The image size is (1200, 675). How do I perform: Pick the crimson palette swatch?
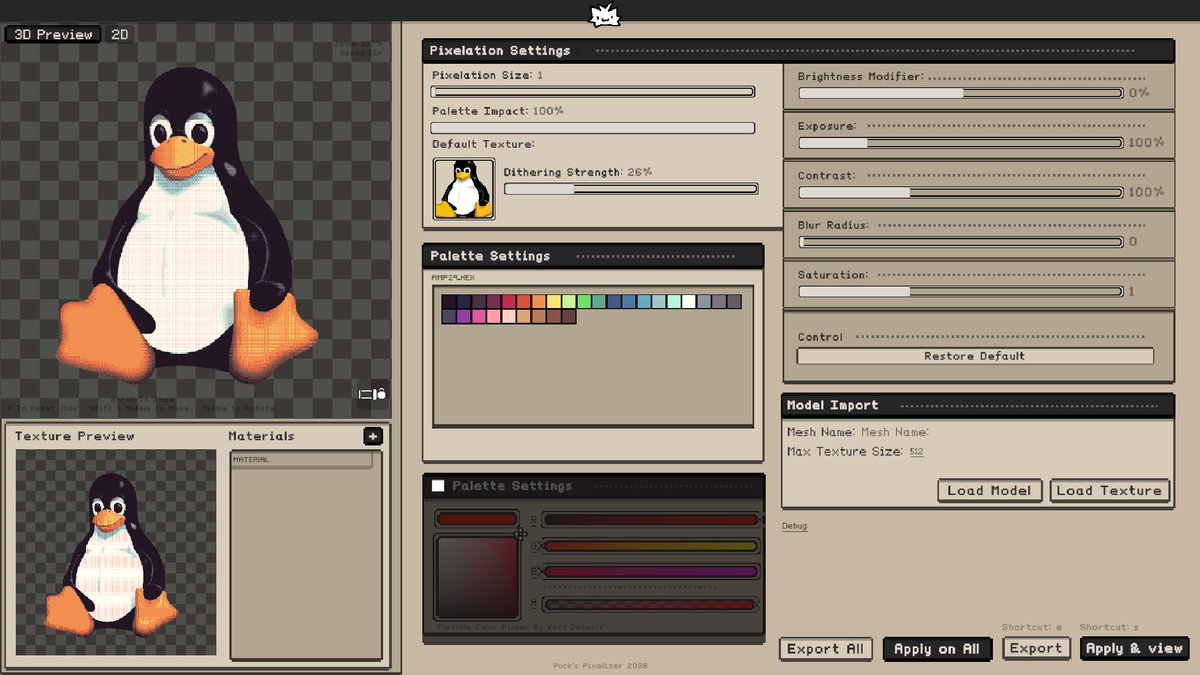coord(509,301)
